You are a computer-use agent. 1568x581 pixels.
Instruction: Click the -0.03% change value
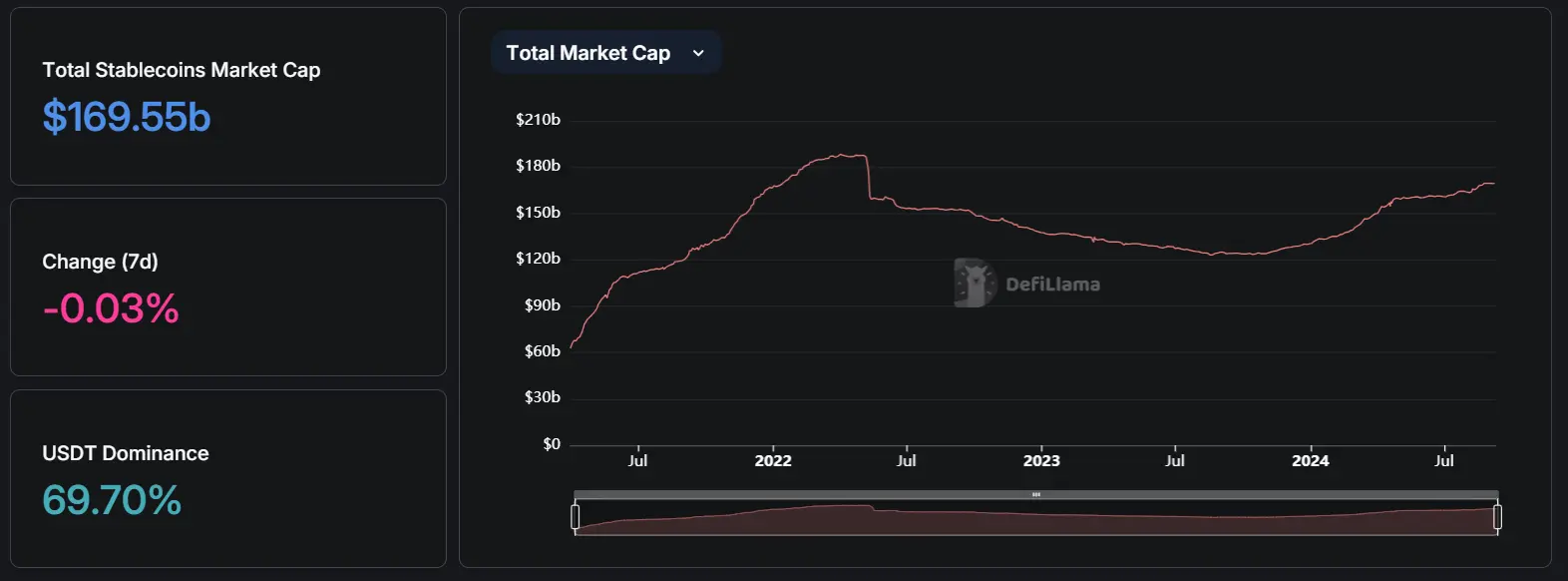111,308
